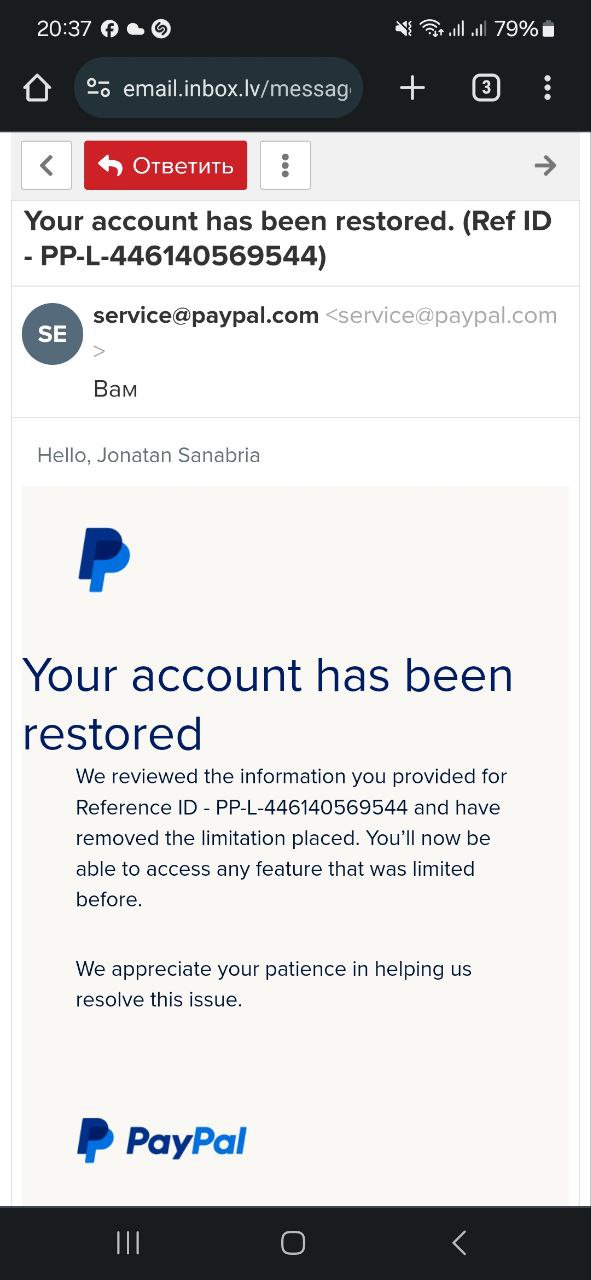This screenshot has width=591, height=1280.
Task: Open the site info icon in address bar
Action: tap(98, 89)
